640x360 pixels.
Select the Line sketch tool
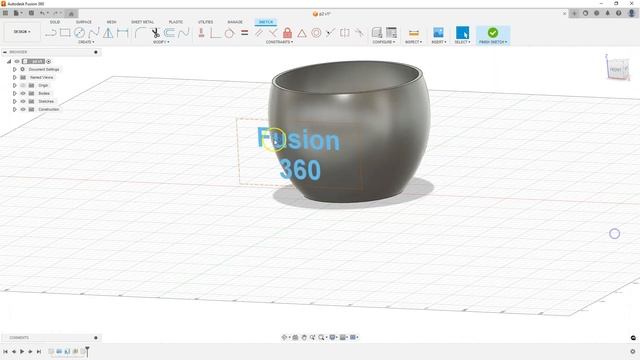click(51, 33)
